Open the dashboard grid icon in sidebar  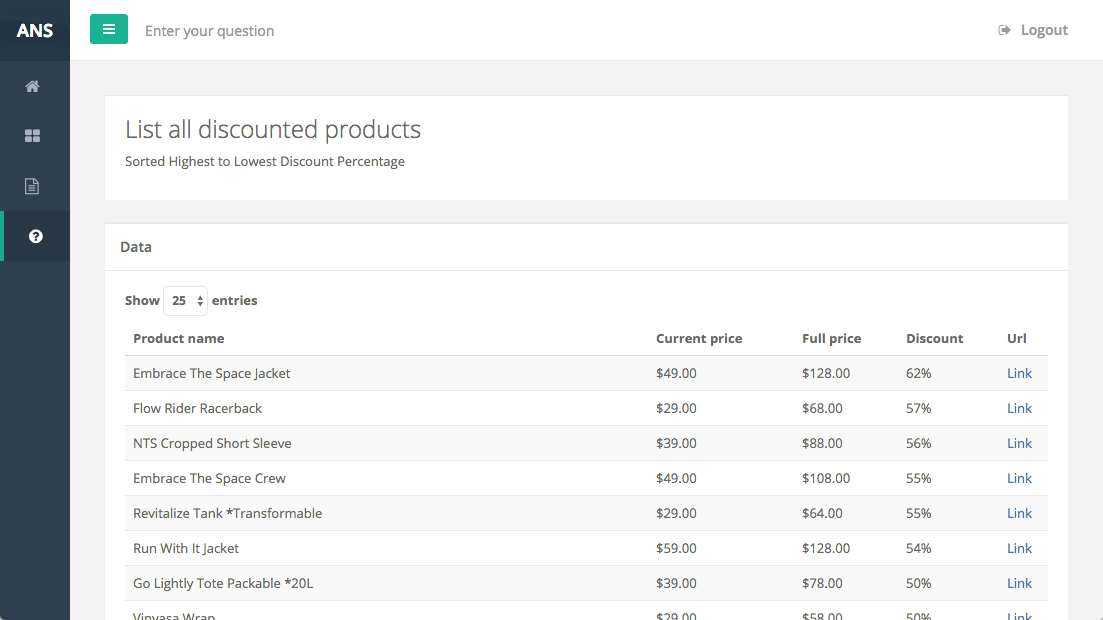coord(33,136)
